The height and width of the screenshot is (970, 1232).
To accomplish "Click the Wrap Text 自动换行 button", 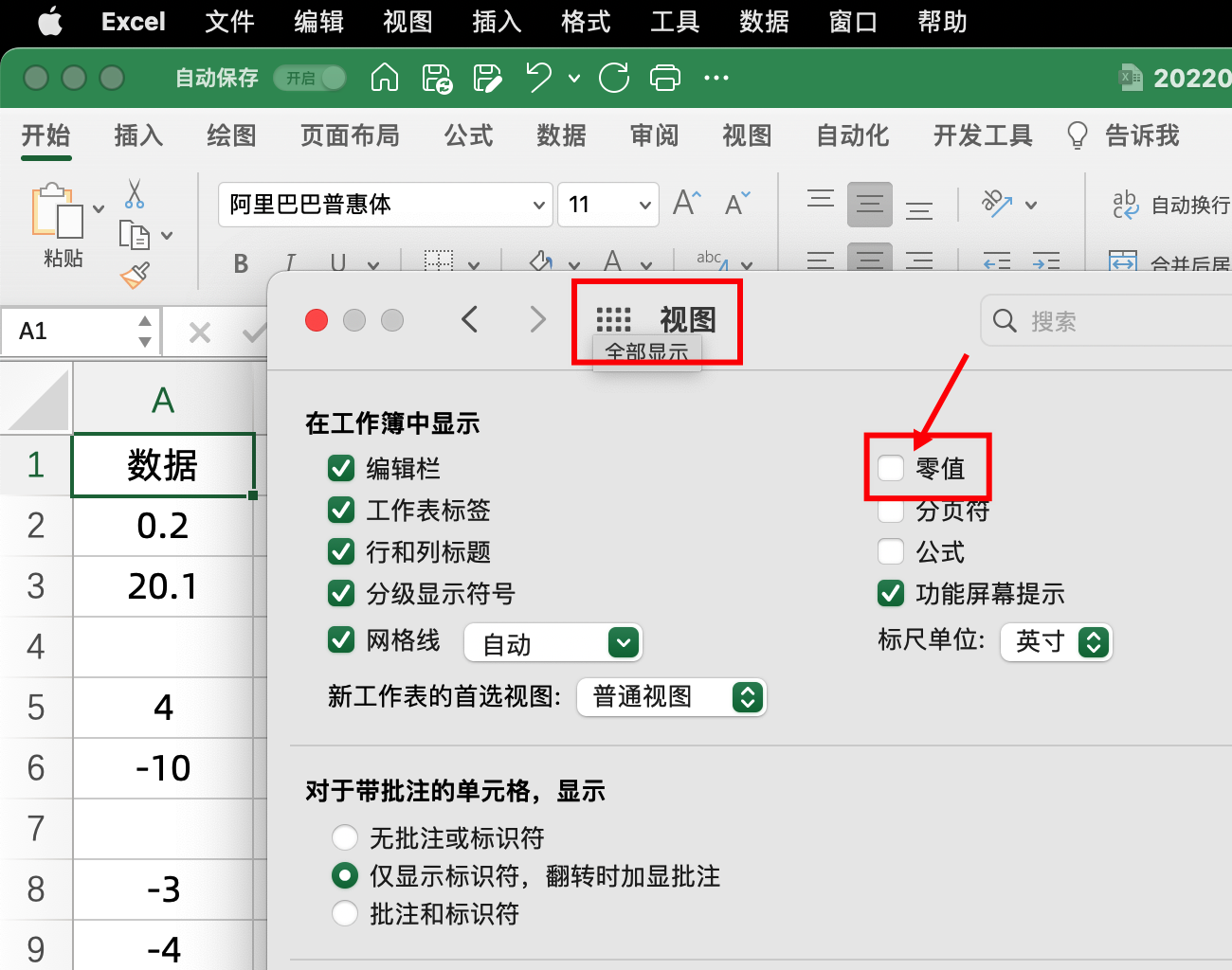I will 1170,205.
